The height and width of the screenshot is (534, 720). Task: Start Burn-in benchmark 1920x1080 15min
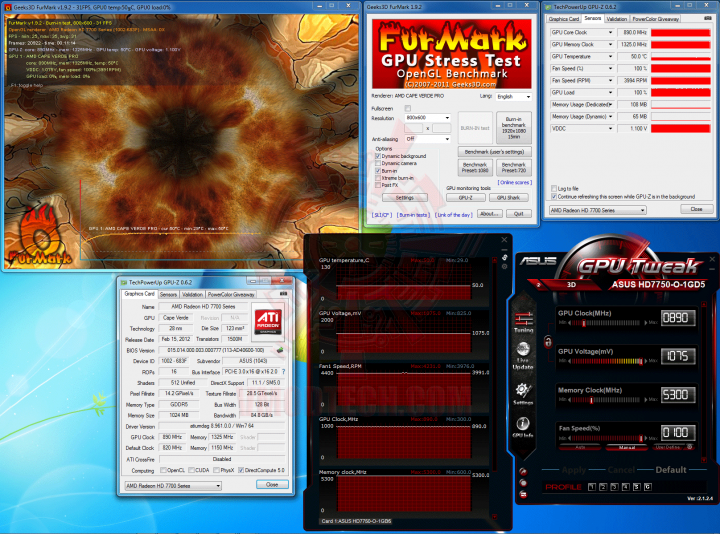[x=513, y=128]
